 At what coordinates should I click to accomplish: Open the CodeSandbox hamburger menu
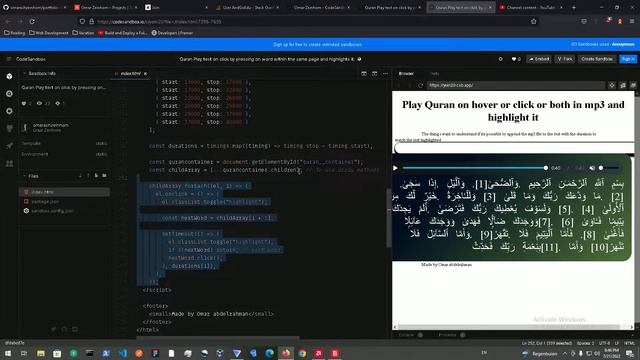pyautogui.click(x=9, y=59)
